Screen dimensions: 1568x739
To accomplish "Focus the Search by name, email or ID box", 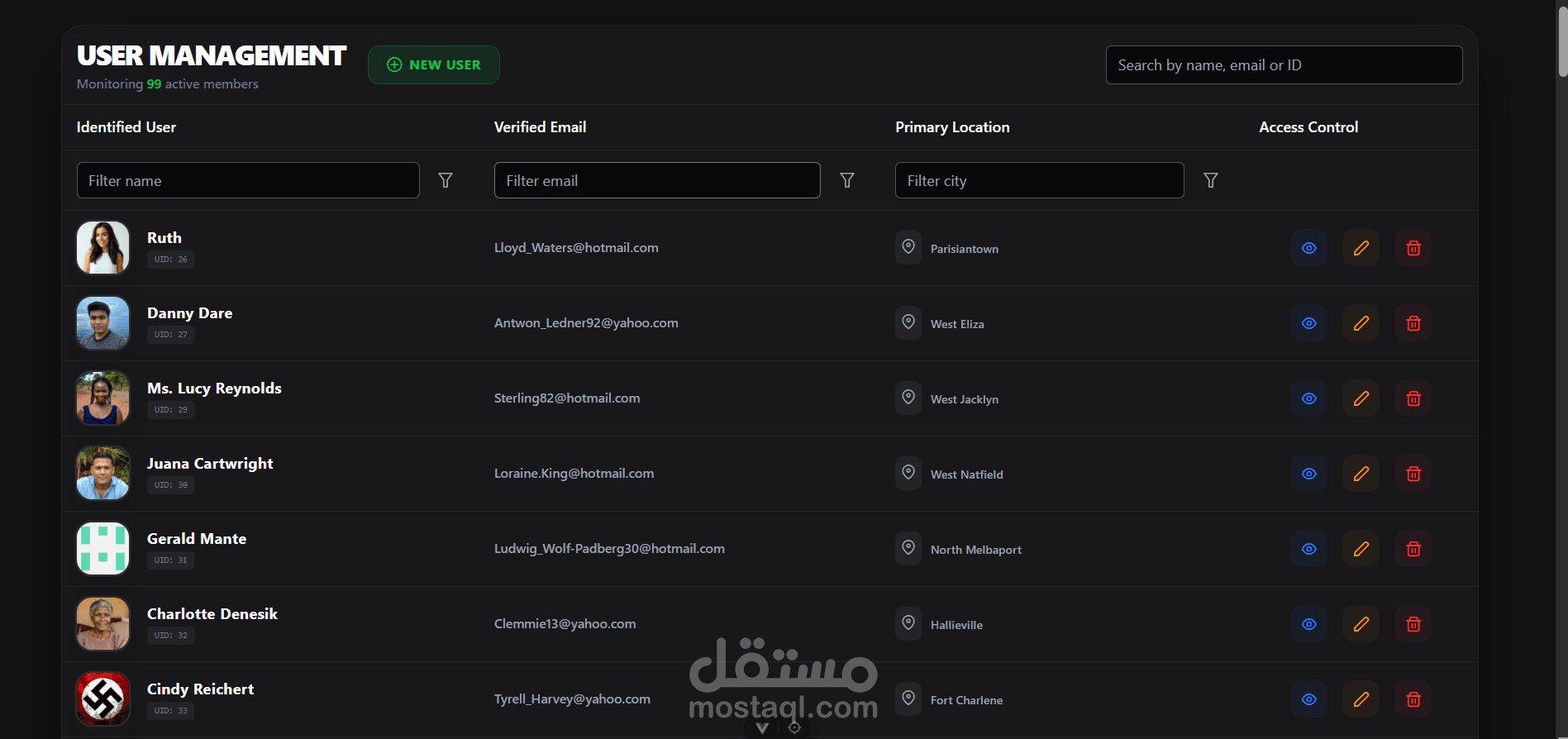I will [x=1284, y=64].
